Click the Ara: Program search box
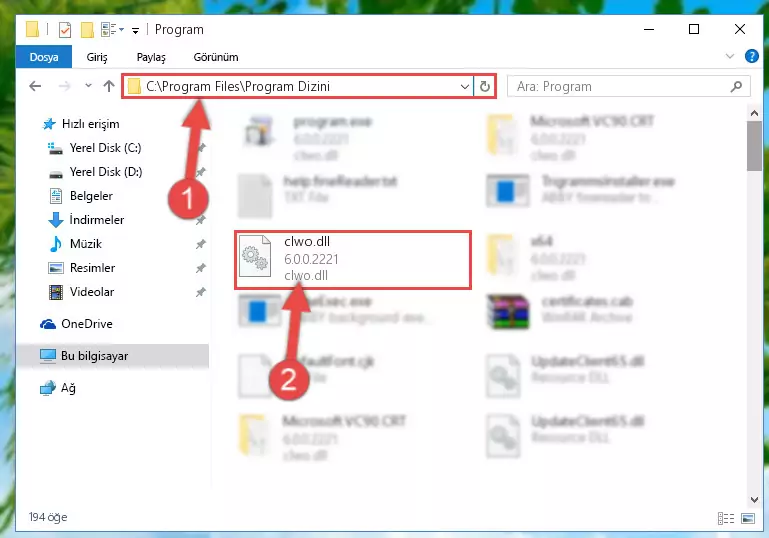 coord(628,86)
